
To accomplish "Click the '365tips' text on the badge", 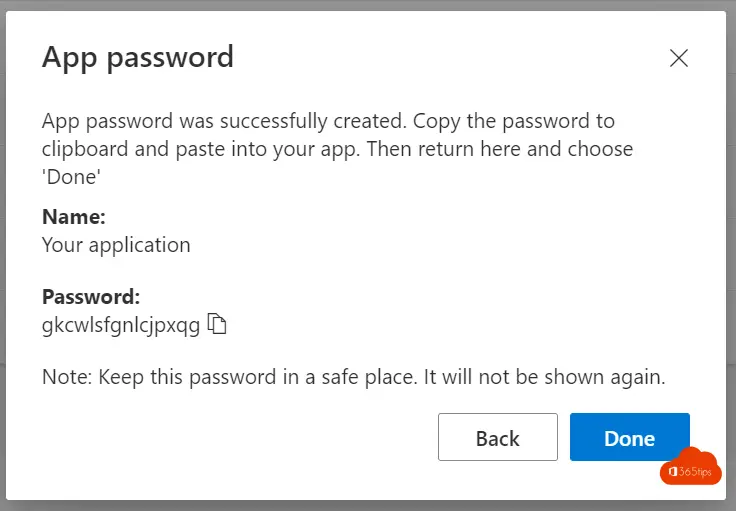I will 695,472.
